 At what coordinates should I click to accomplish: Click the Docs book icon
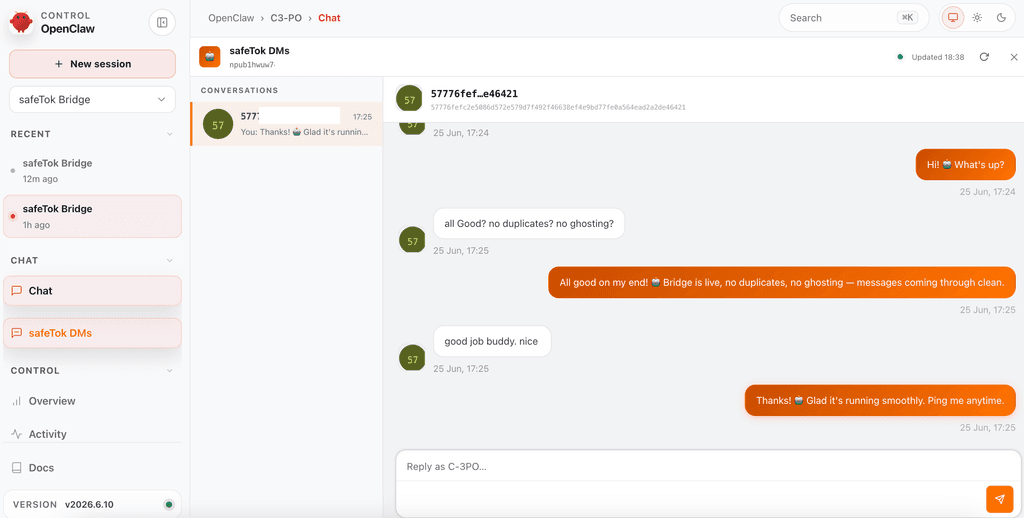click(17, 468)
